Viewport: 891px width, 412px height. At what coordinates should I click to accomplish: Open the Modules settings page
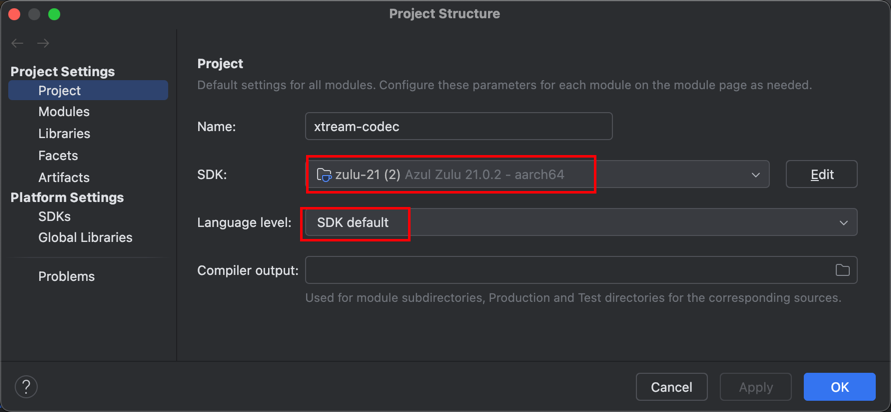tap(64, 112)
